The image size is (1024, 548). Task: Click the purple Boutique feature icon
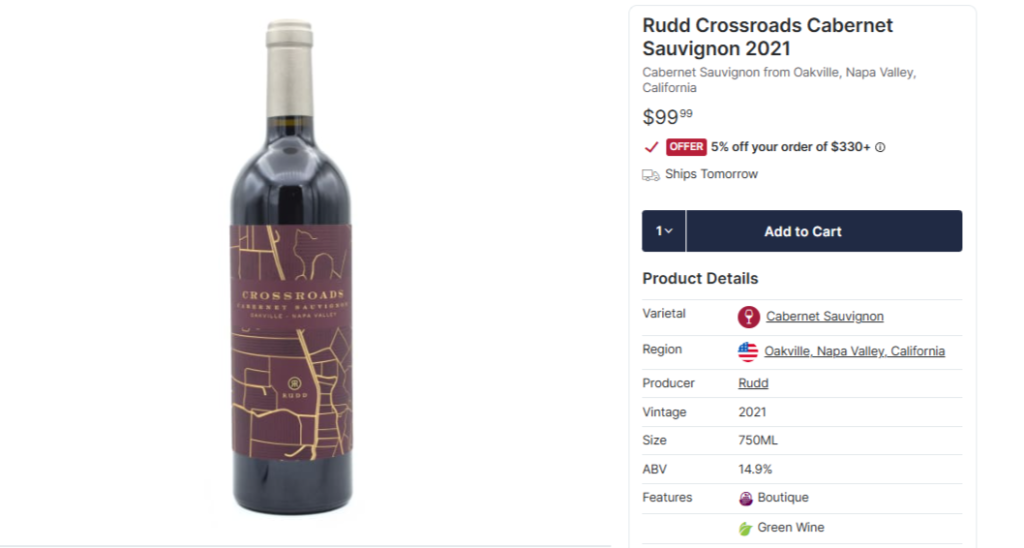click(746, 498)
